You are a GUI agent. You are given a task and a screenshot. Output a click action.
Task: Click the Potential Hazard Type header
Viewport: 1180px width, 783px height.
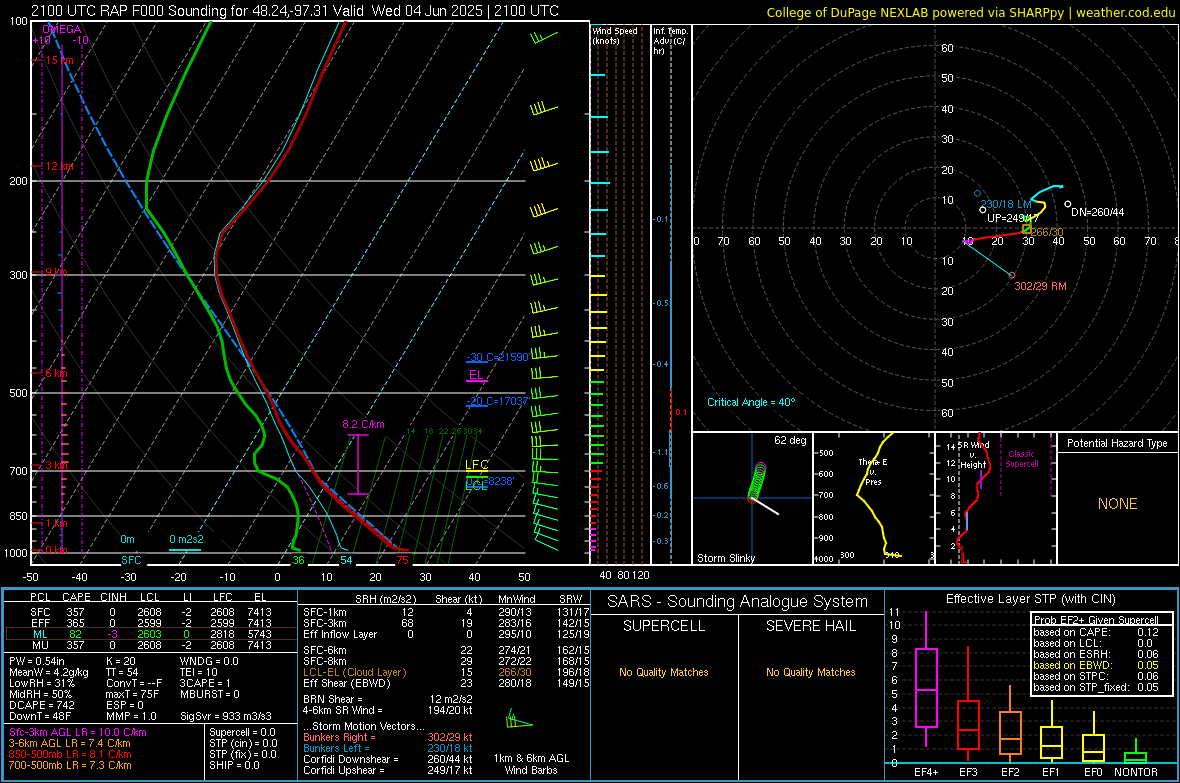1117,443
